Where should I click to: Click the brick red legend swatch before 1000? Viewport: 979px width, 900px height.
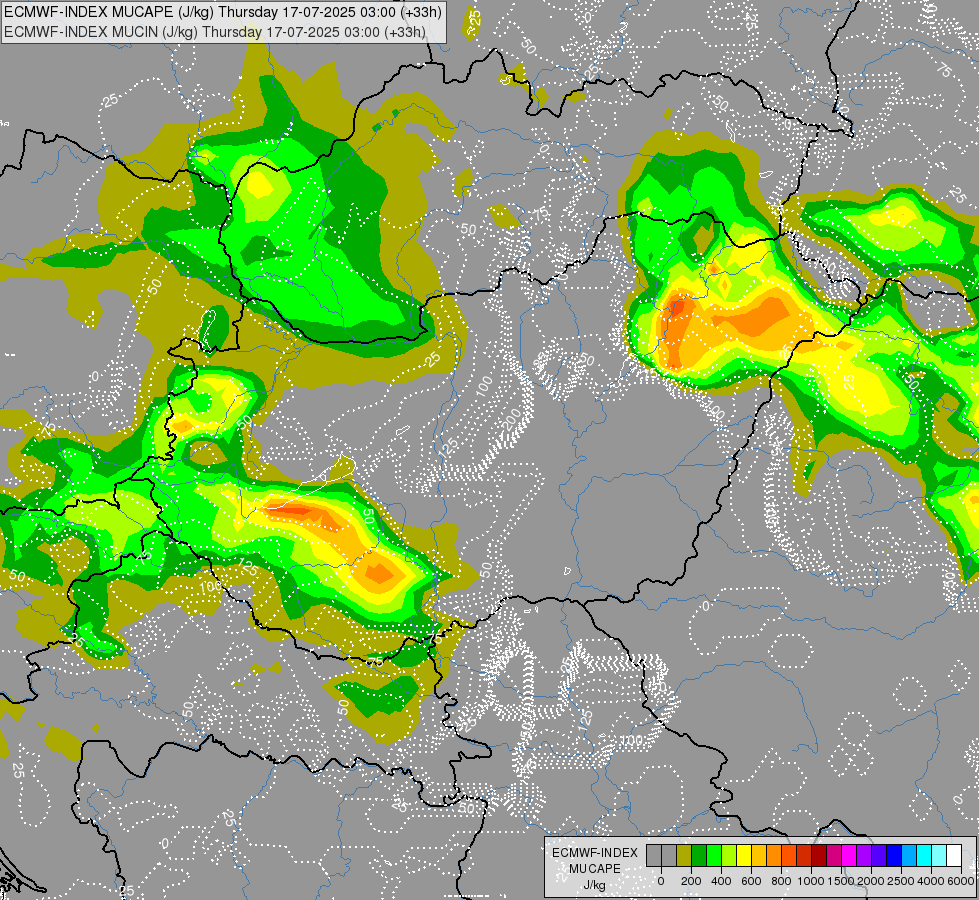804,855
